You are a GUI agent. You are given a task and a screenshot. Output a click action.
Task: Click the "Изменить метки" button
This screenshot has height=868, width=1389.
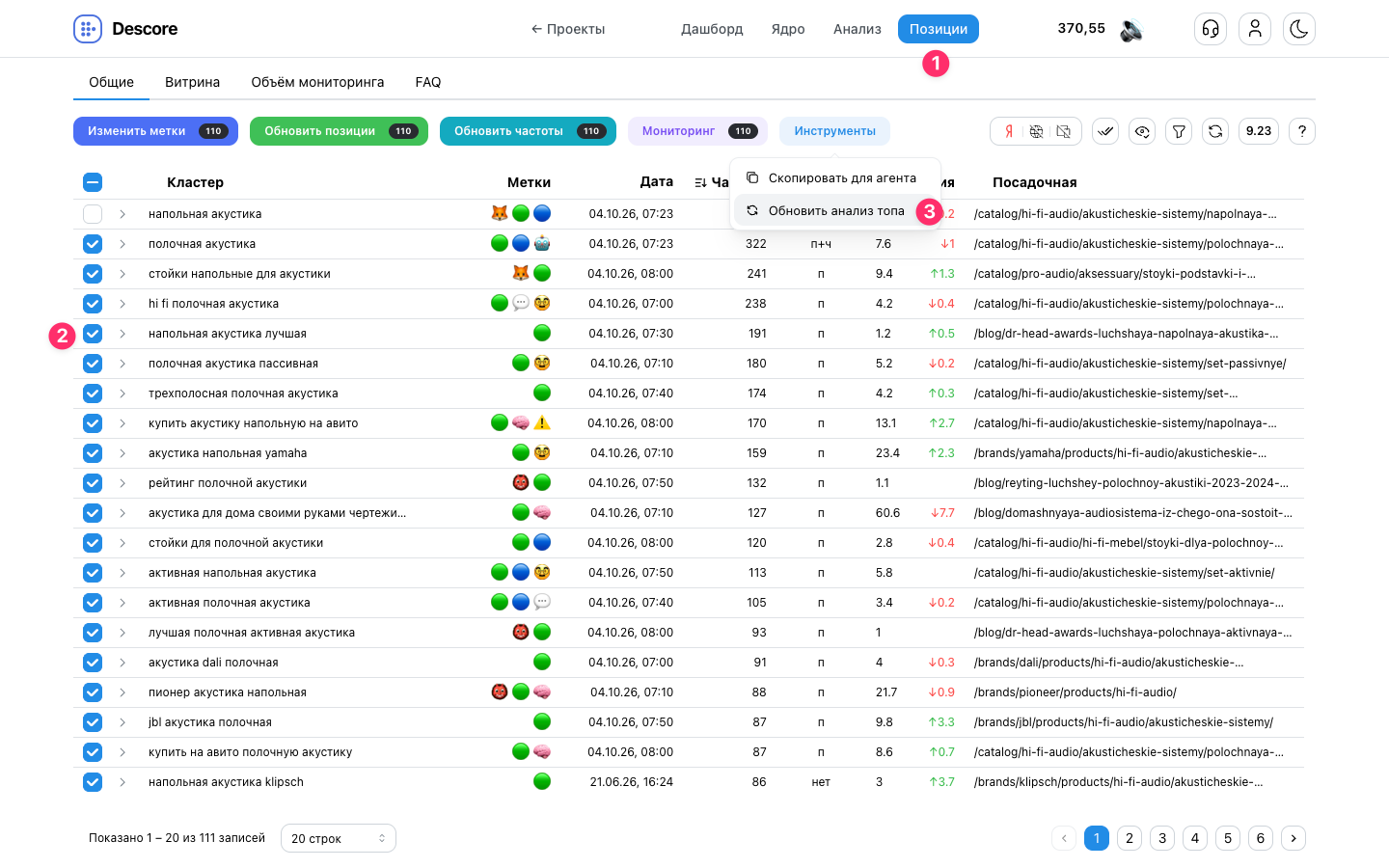[x=155, y=131]
